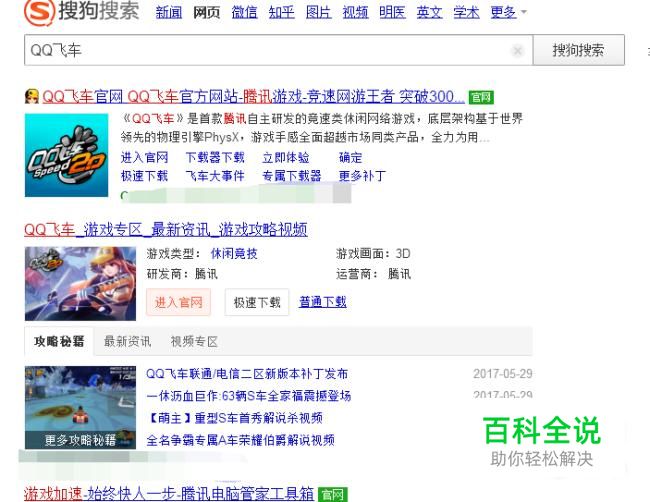
Task: Click the 下载器下载 link
Action: (215, 158)
